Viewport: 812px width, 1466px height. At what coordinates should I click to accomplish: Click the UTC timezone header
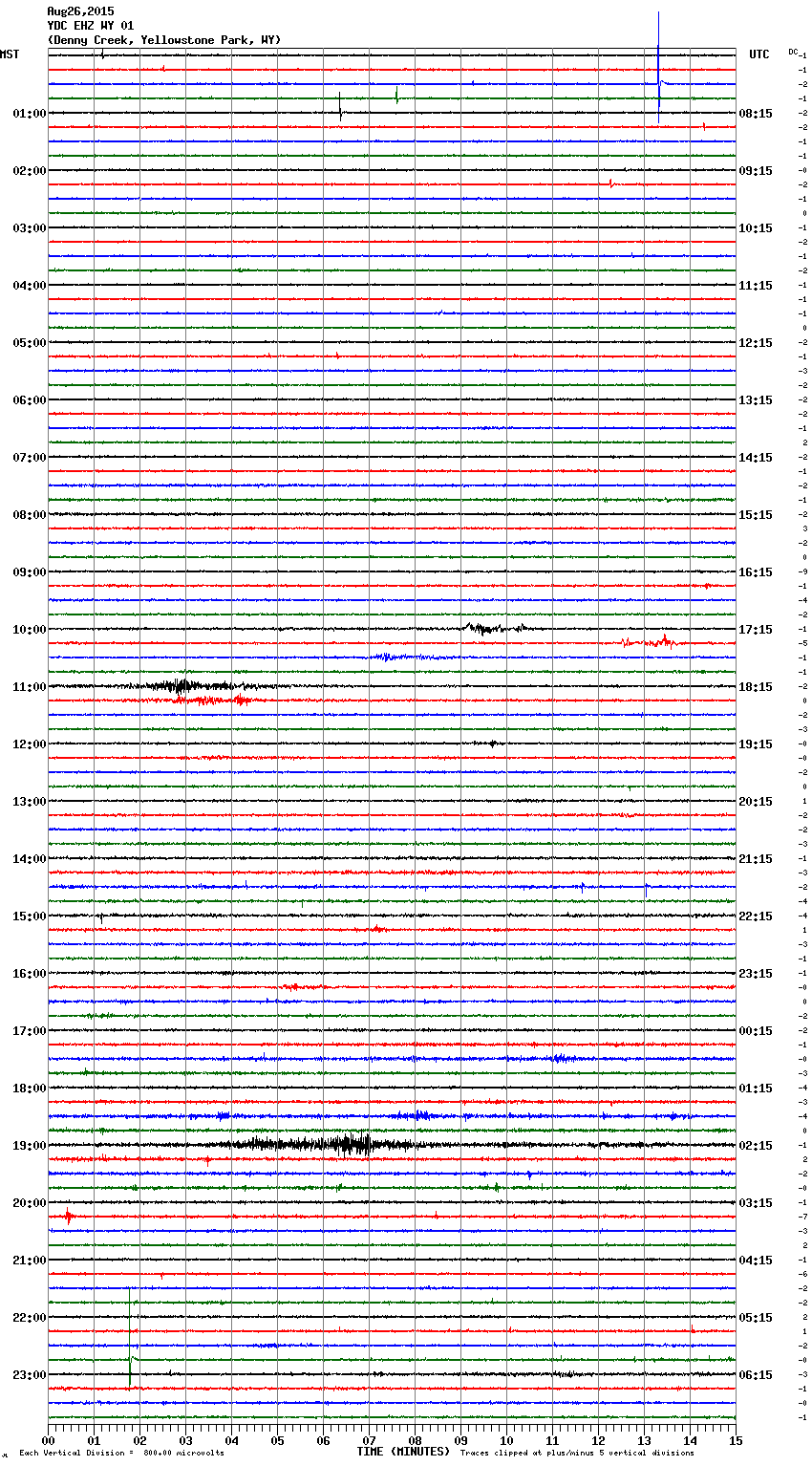(x=759, y=54)
